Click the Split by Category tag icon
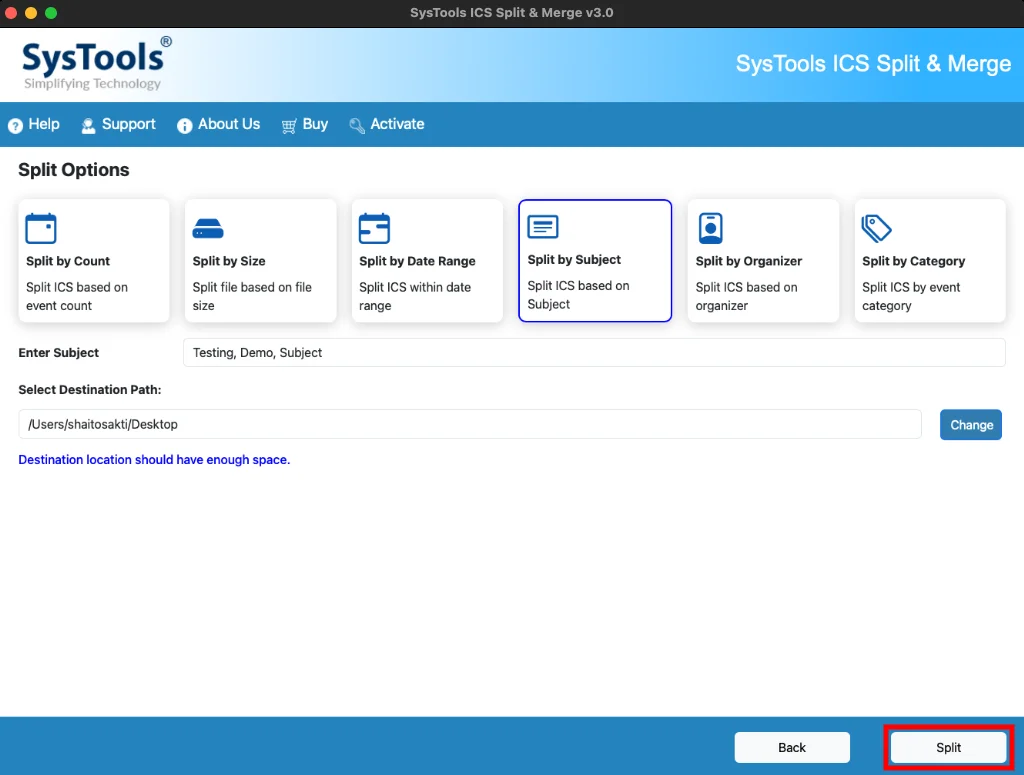 click(x=876, y=229)
